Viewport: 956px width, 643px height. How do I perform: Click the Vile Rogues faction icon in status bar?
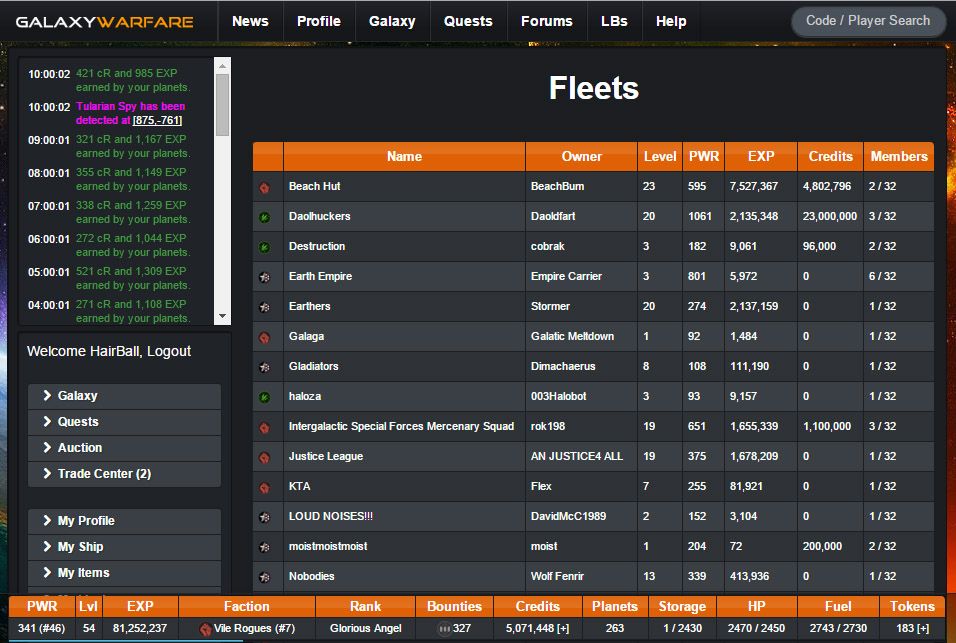[x=205, y=629]
